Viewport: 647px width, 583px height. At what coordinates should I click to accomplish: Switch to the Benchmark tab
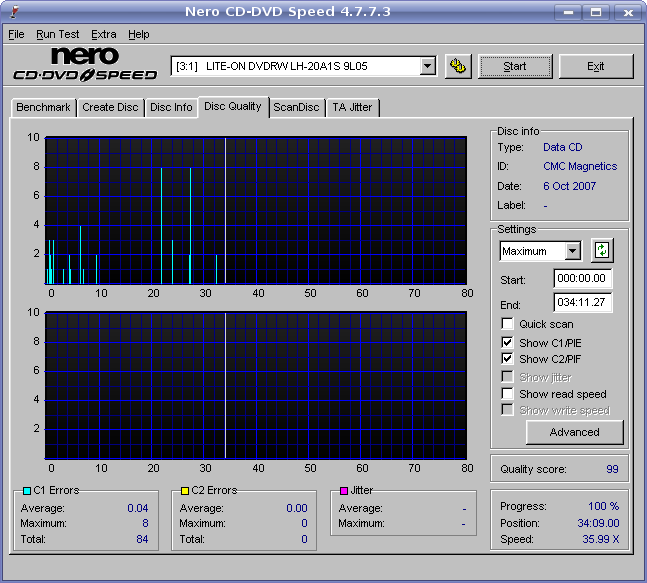tap(43, 108)
